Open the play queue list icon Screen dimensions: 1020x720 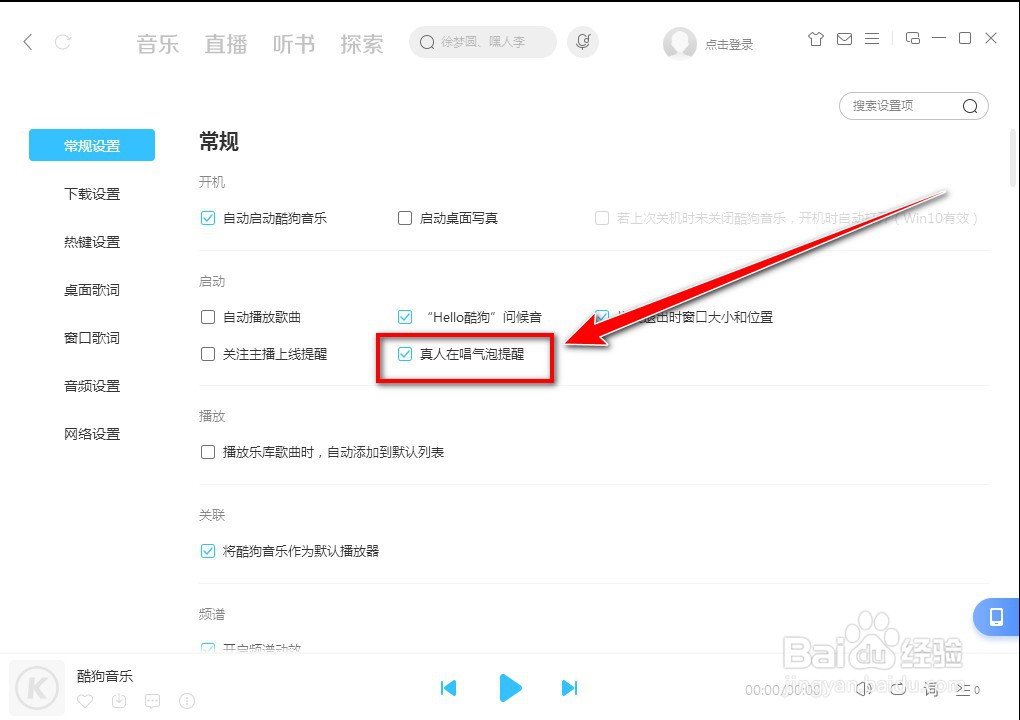[967, 689]
